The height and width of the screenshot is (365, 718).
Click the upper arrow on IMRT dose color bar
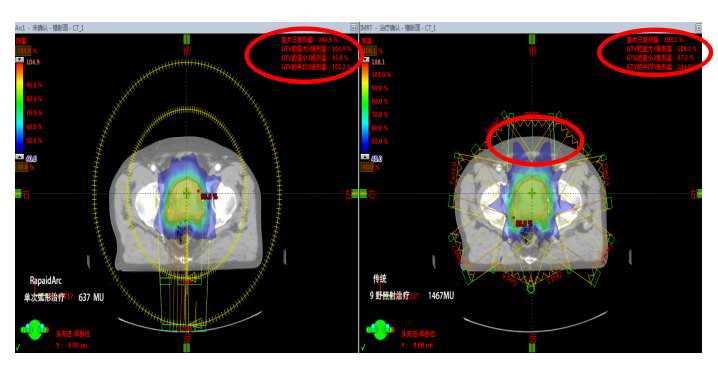[x=365, y=60]
